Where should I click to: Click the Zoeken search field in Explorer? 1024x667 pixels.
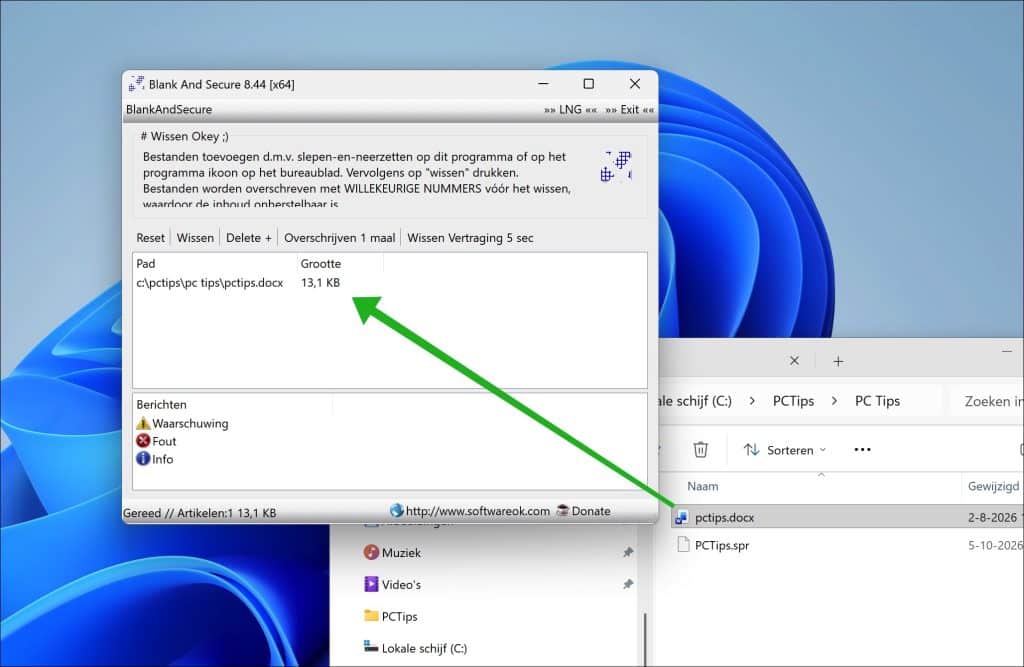pos(985,401)
